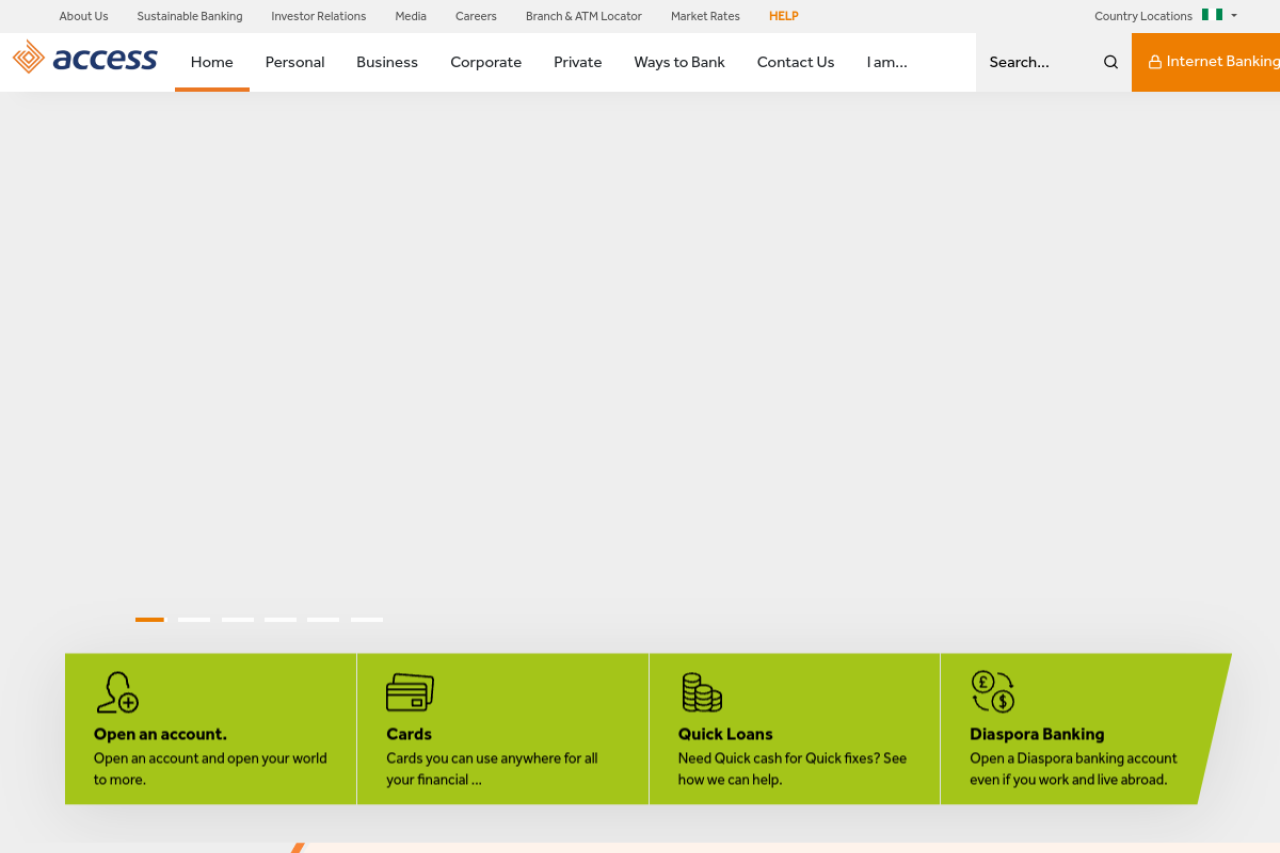Expand the "I am..." menu
This screenshot has height=853, width=1280.
tap(887, 62)
